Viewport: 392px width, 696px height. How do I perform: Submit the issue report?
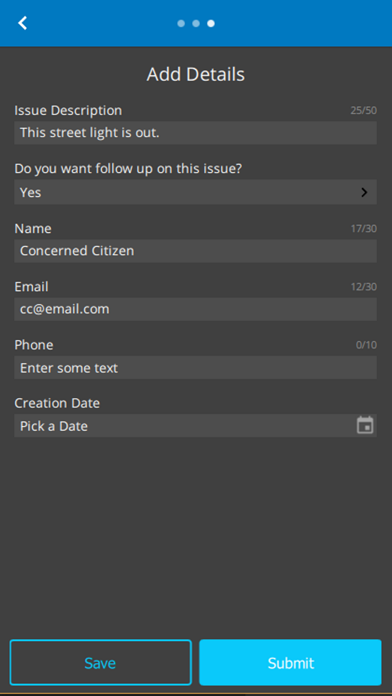[290, 663]
